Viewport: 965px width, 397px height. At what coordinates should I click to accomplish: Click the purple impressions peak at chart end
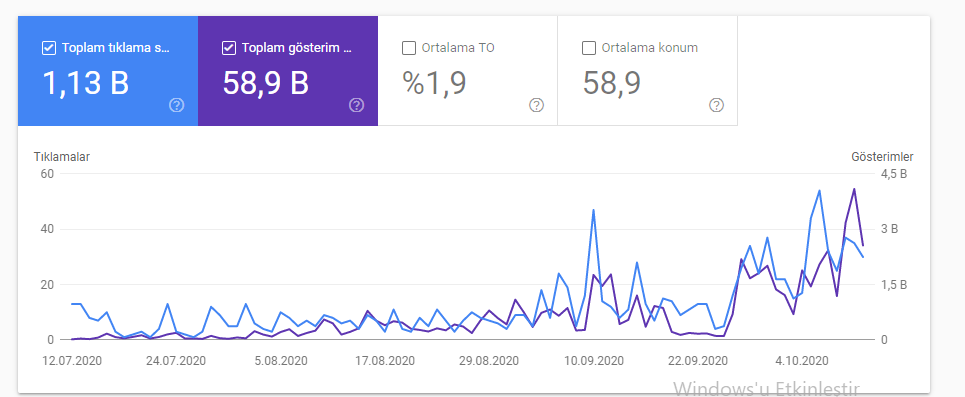click(854, 189)
